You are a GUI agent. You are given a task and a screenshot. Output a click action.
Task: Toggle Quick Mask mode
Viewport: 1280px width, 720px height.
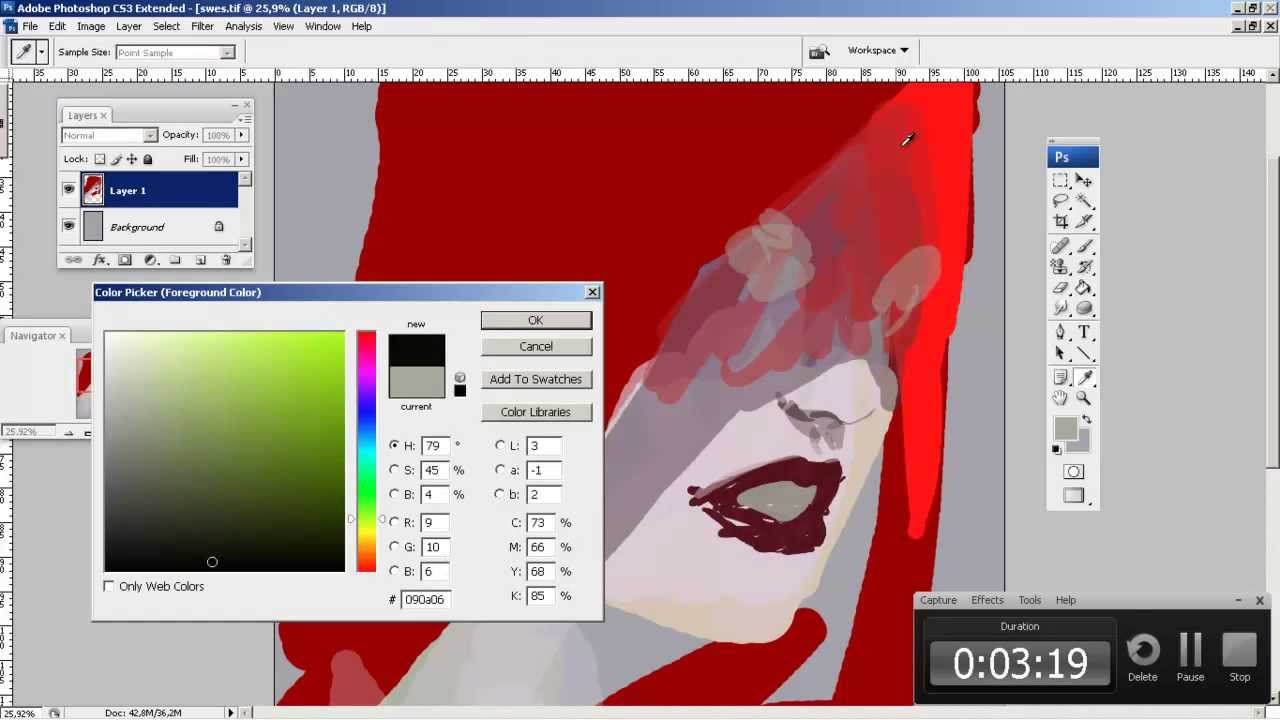pos(1074,472)
